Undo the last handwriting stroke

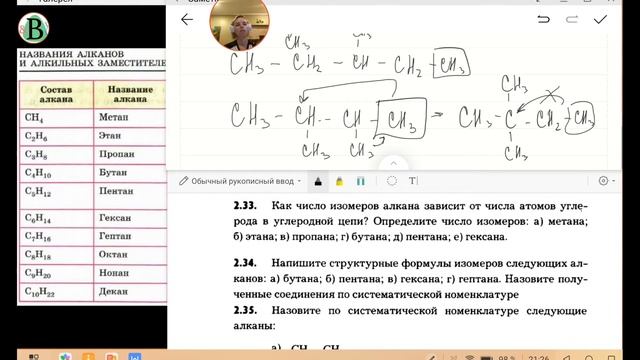[x=543, y=19]
